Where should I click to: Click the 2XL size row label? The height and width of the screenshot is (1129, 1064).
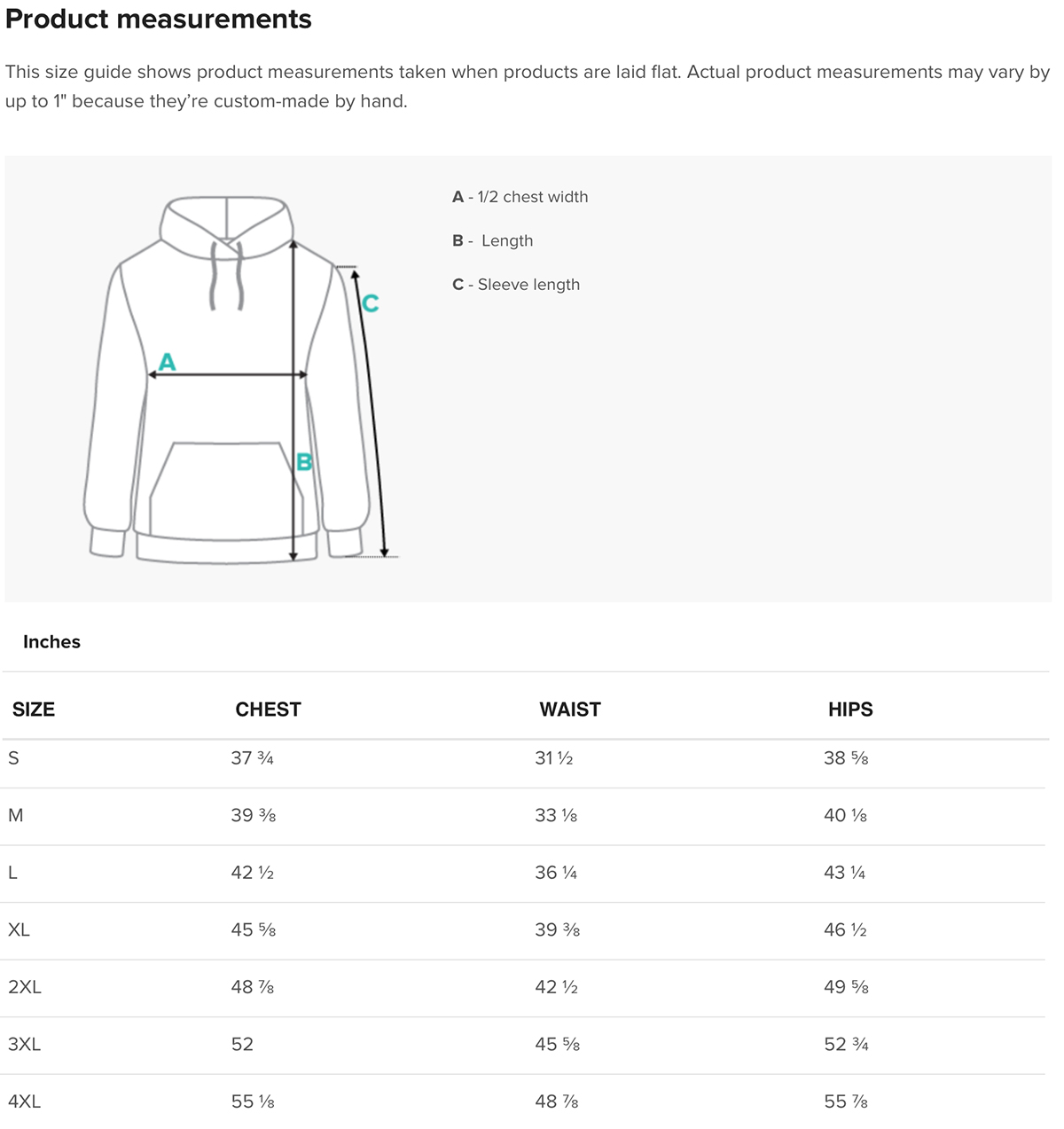tap(24, 987)
